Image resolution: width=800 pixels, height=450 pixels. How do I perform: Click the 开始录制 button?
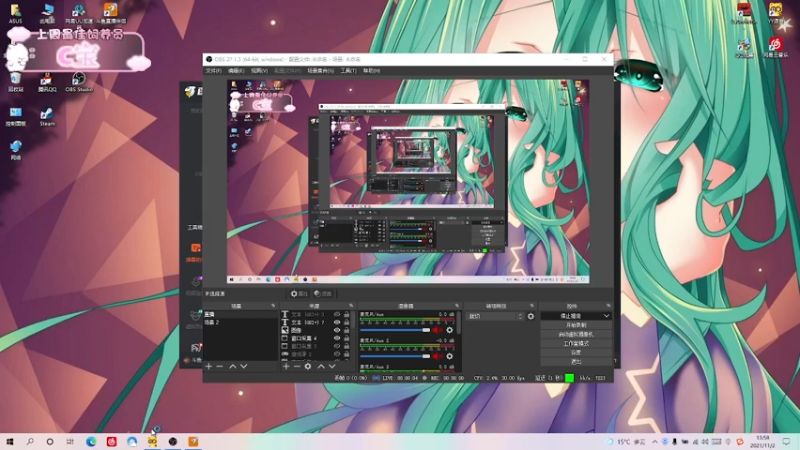[x=576, y=325]
